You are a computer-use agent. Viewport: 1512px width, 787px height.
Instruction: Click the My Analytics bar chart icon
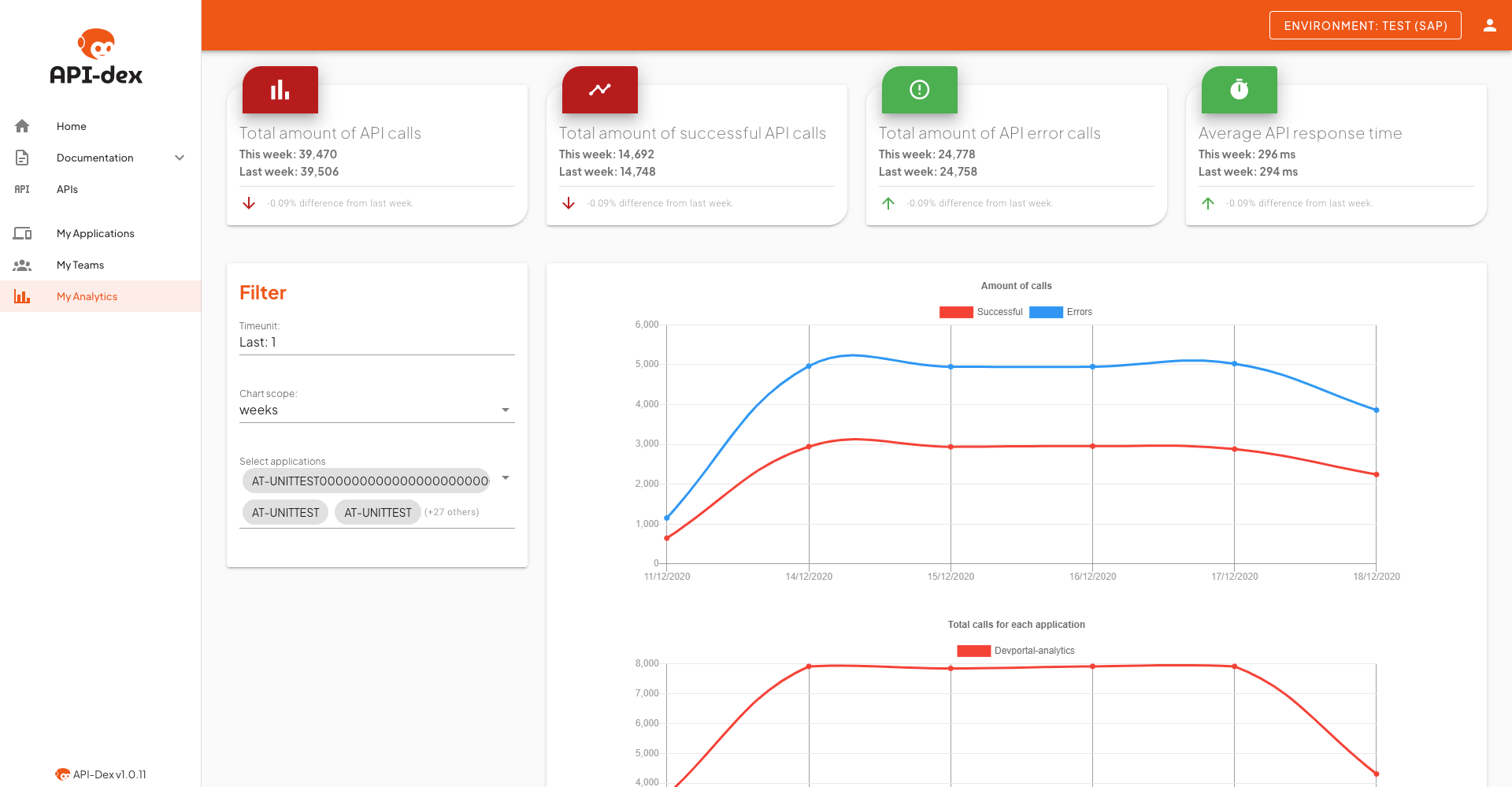(x=22, y=296)
